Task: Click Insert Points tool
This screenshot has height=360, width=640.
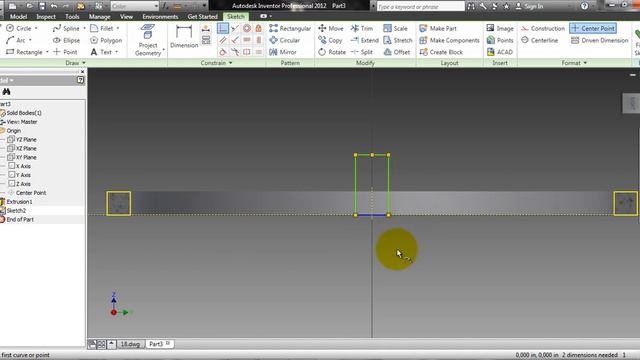Action: (x=500, y=40)
